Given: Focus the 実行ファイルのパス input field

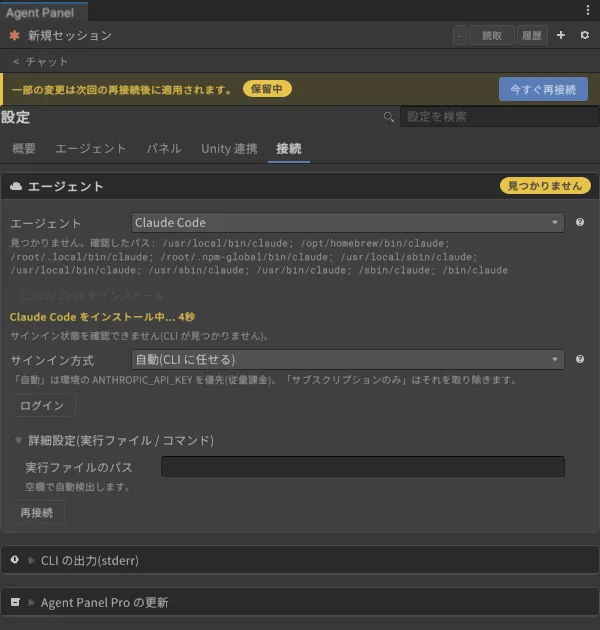Looking at the screenshot, I should [363, 466].
